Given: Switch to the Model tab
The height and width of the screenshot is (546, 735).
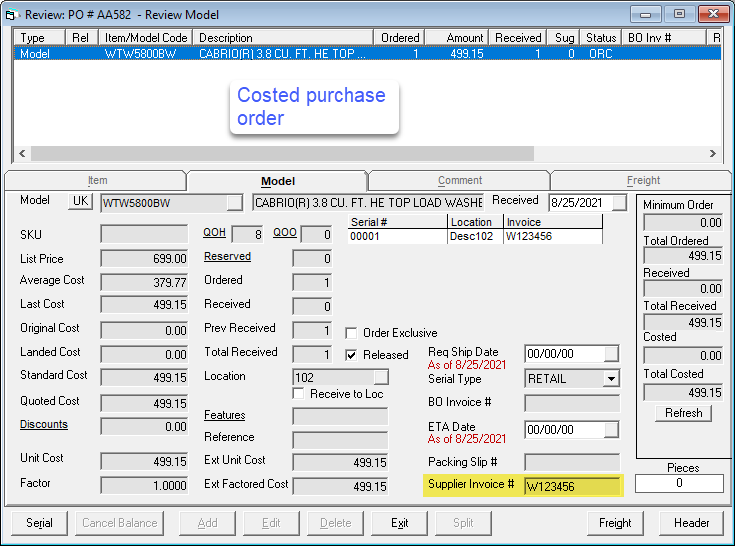Looking at the screenshot, I should (x=278, y=181).
